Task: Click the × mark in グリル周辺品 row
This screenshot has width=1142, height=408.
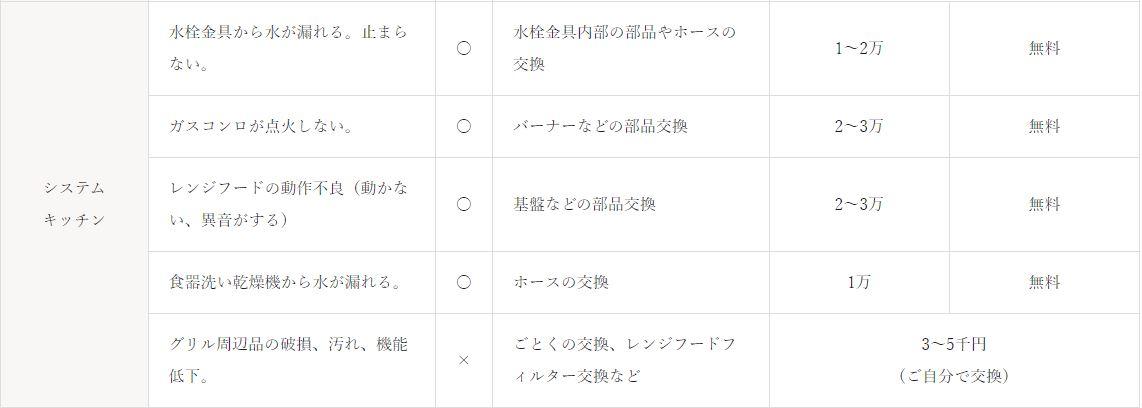Action: (463, 360)
